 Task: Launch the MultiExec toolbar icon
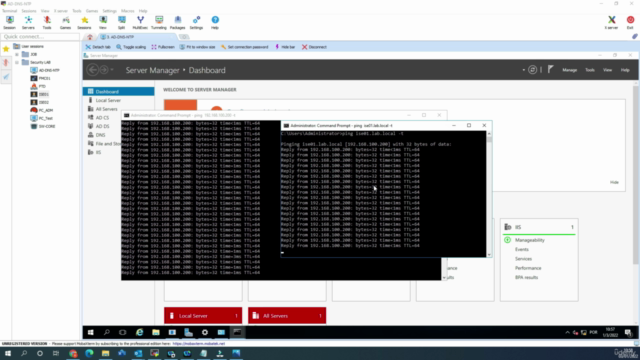[140, 22]
